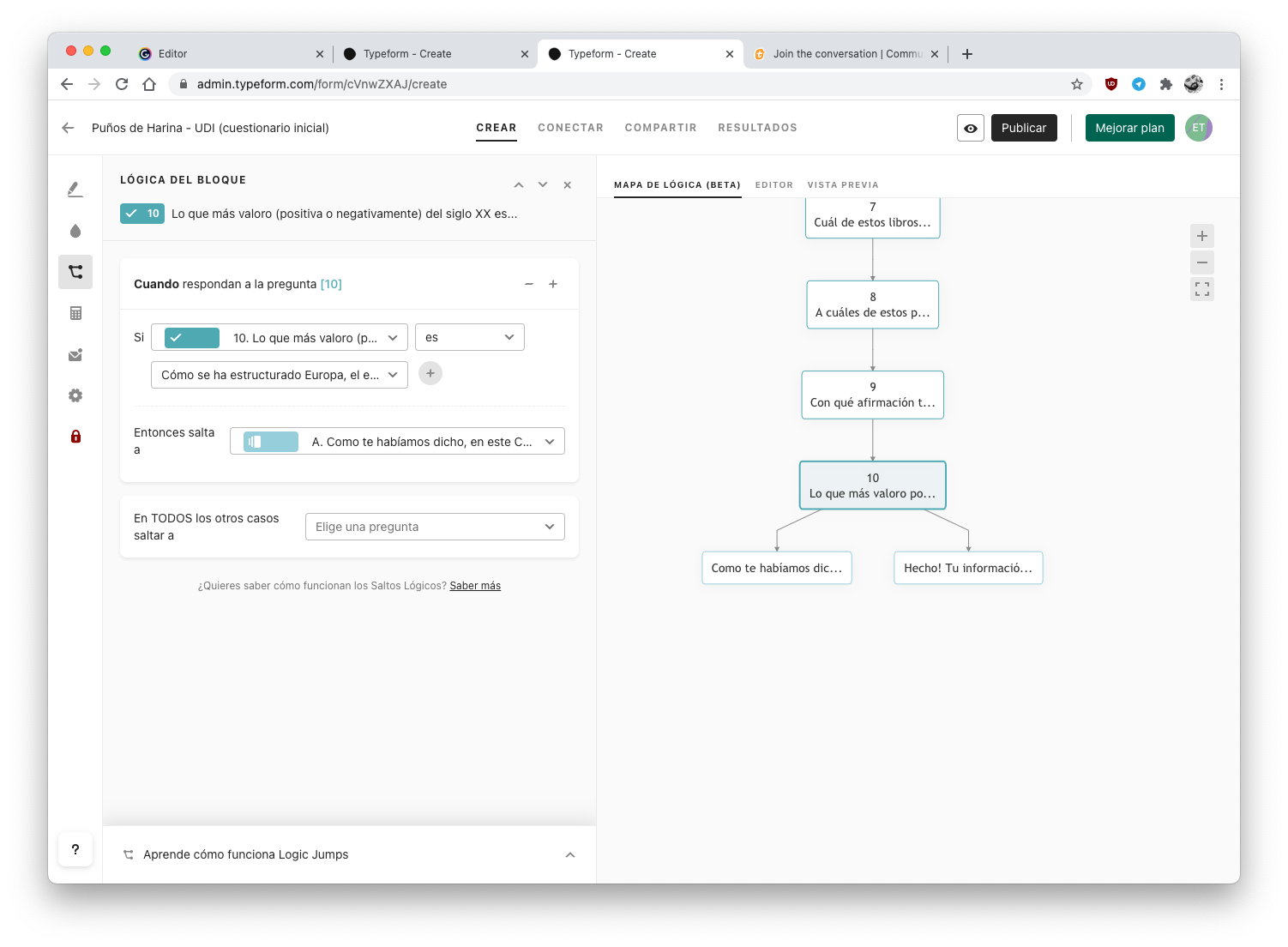This screenshot has height=947, width=1288.
Task: Switch to the CREAR tab
Action: 497,128
